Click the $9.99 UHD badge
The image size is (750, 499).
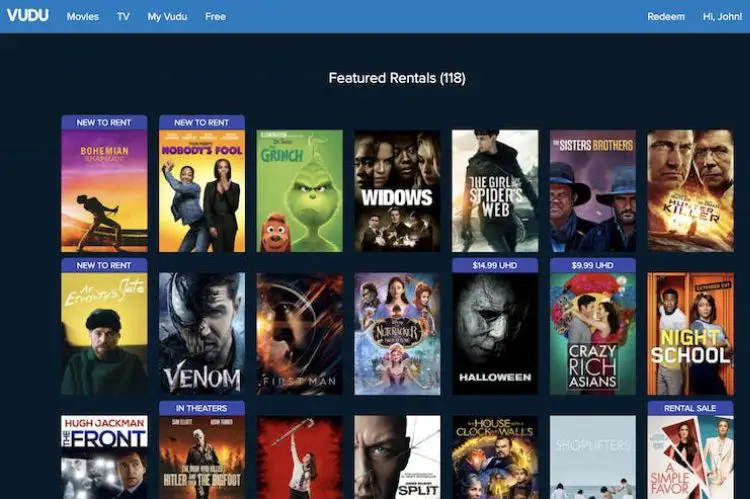click(593, 265)
